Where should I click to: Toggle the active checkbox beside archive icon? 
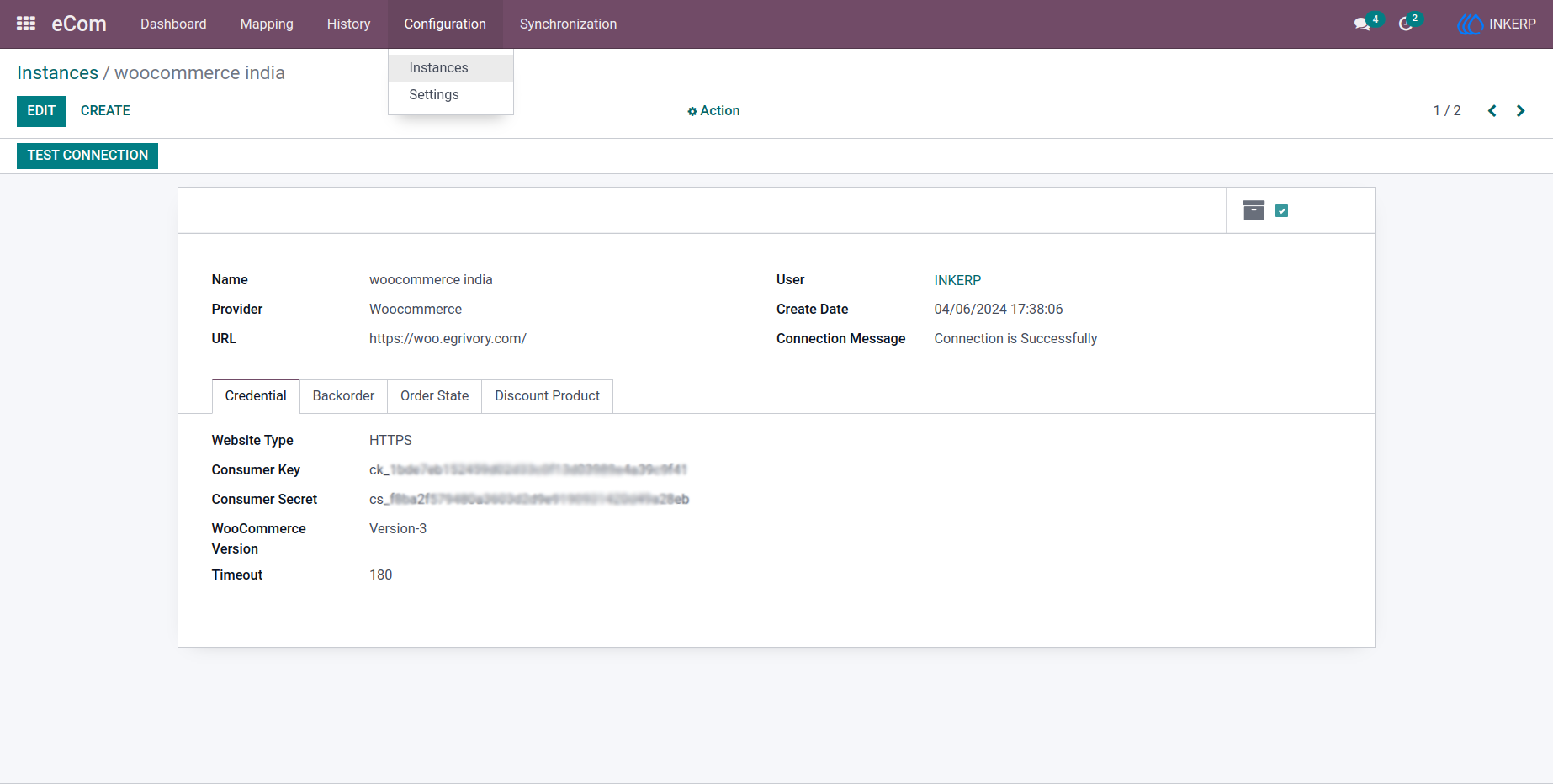pos(1282,211)
